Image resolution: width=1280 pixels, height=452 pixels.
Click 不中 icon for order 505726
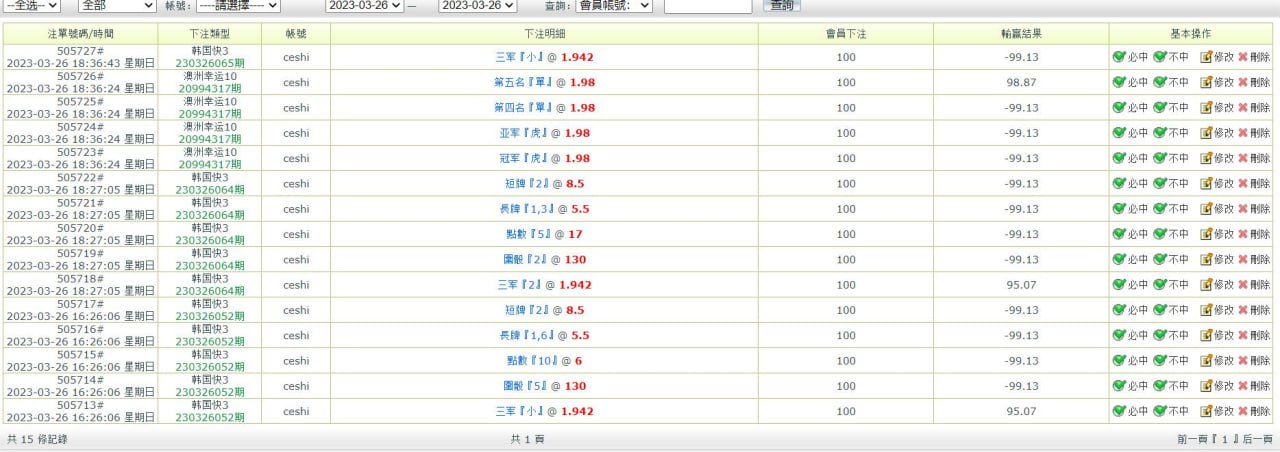point(1160,82)
